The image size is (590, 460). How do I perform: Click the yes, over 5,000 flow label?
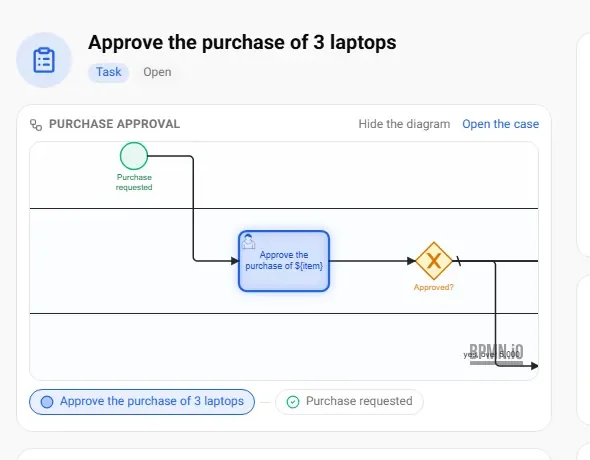point(491,354)
